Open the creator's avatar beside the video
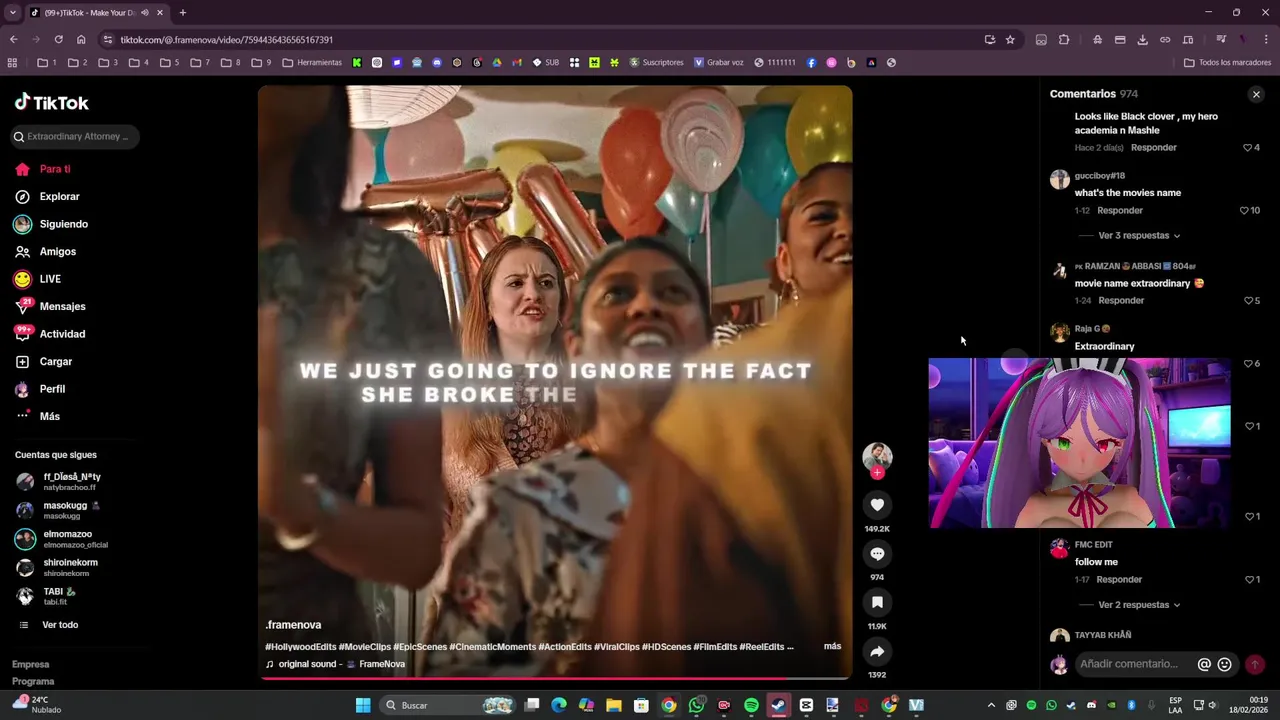The image size is (1280, 720). click(877, 457)
